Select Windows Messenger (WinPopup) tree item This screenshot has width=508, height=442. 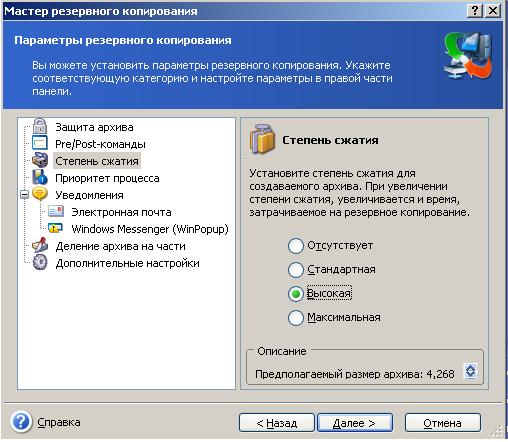click(x=150, y=229)
